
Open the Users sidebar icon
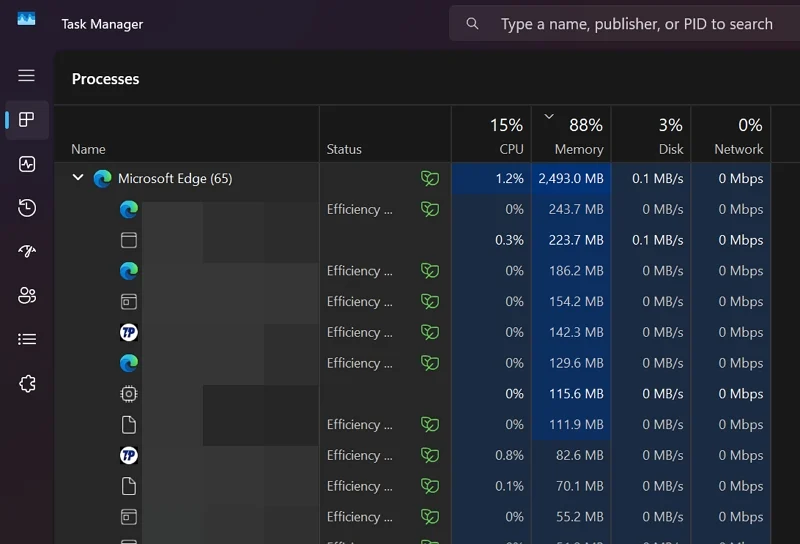27,295
